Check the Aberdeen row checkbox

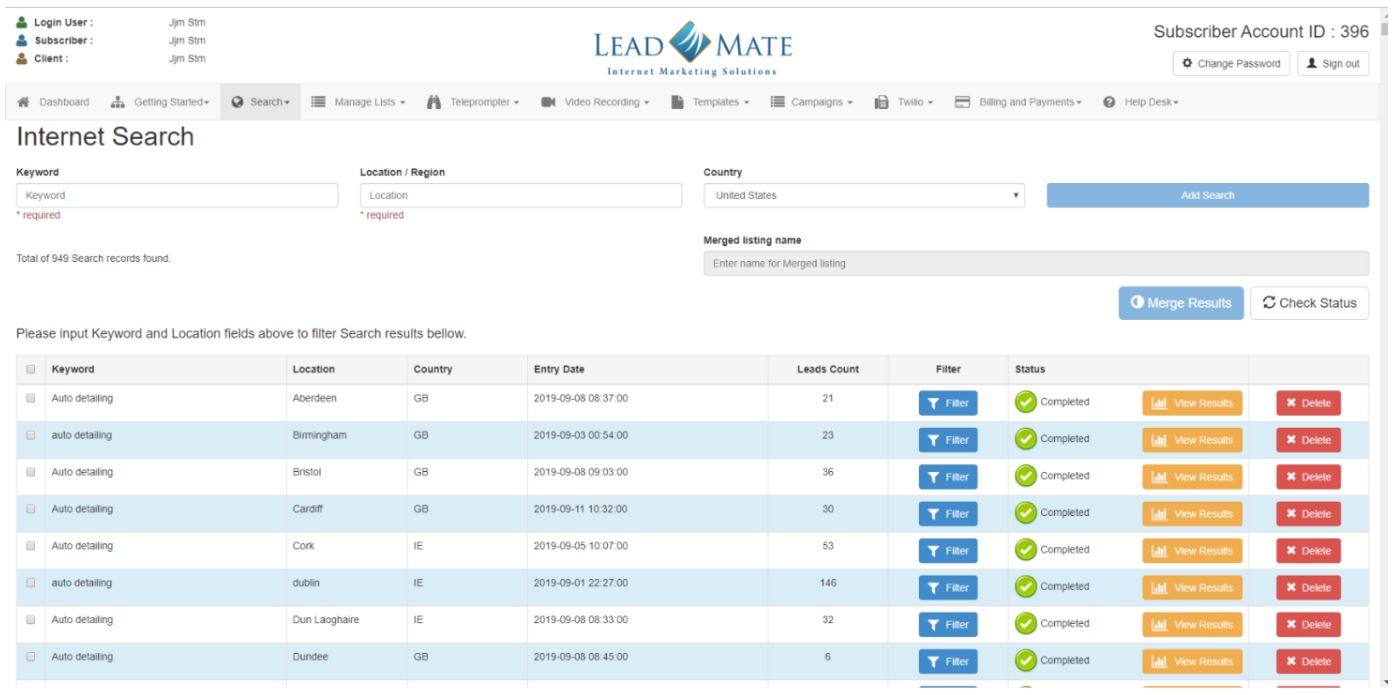(x=31, y=398)
